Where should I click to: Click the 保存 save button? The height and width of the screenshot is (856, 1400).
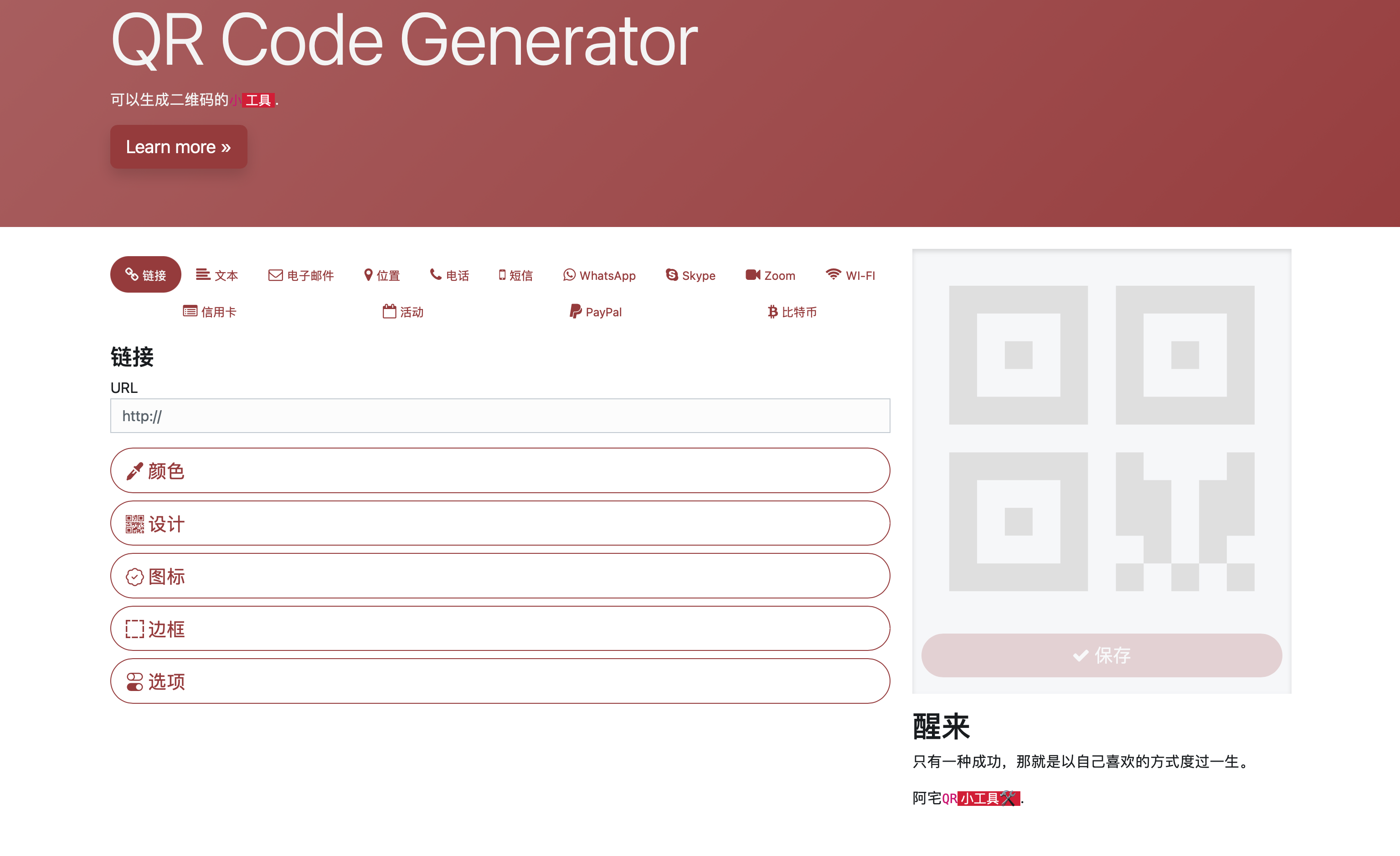click(x=1101, y=655)
